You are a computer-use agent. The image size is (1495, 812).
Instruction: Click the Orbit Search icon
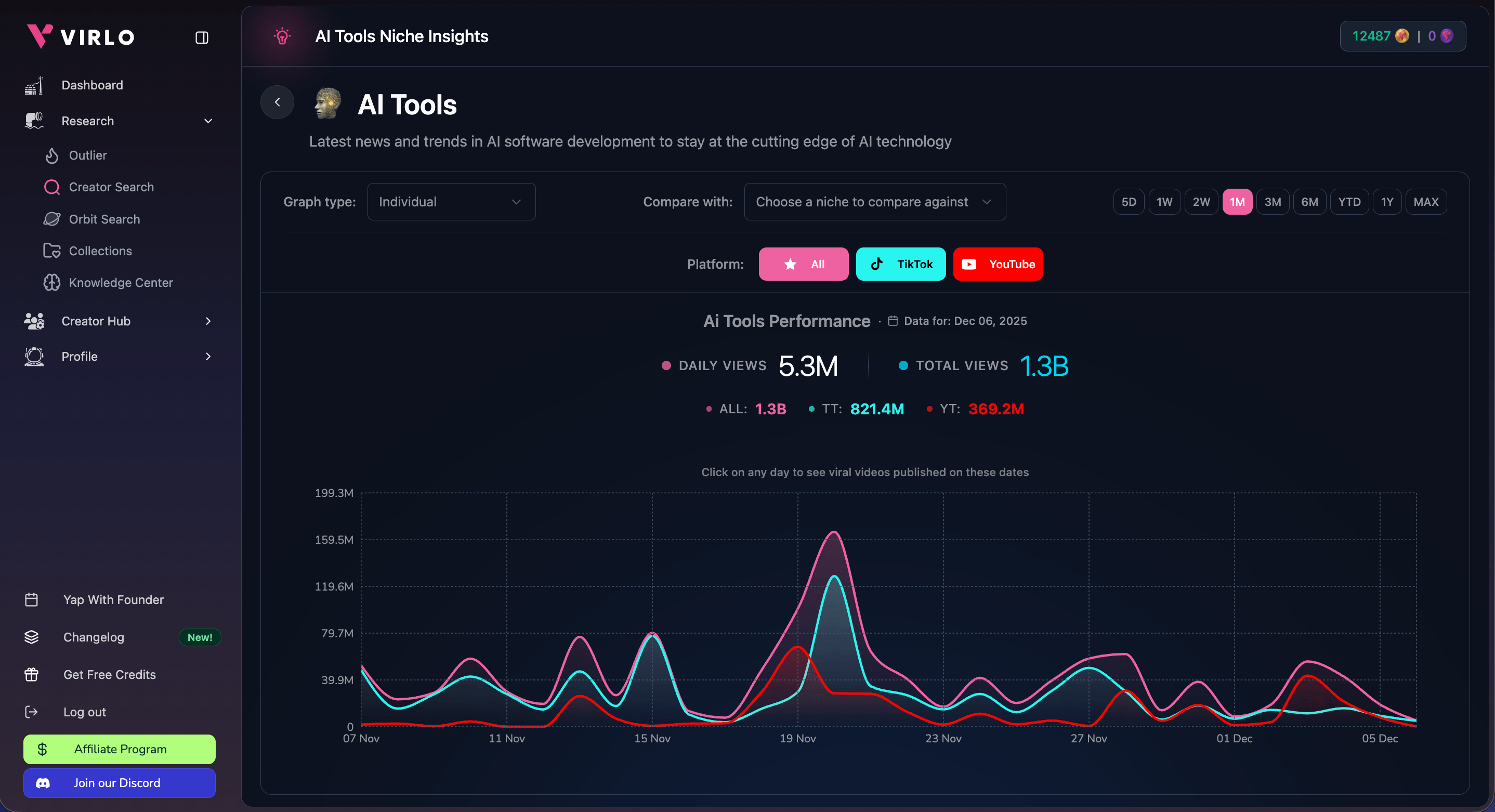(51, 219)
